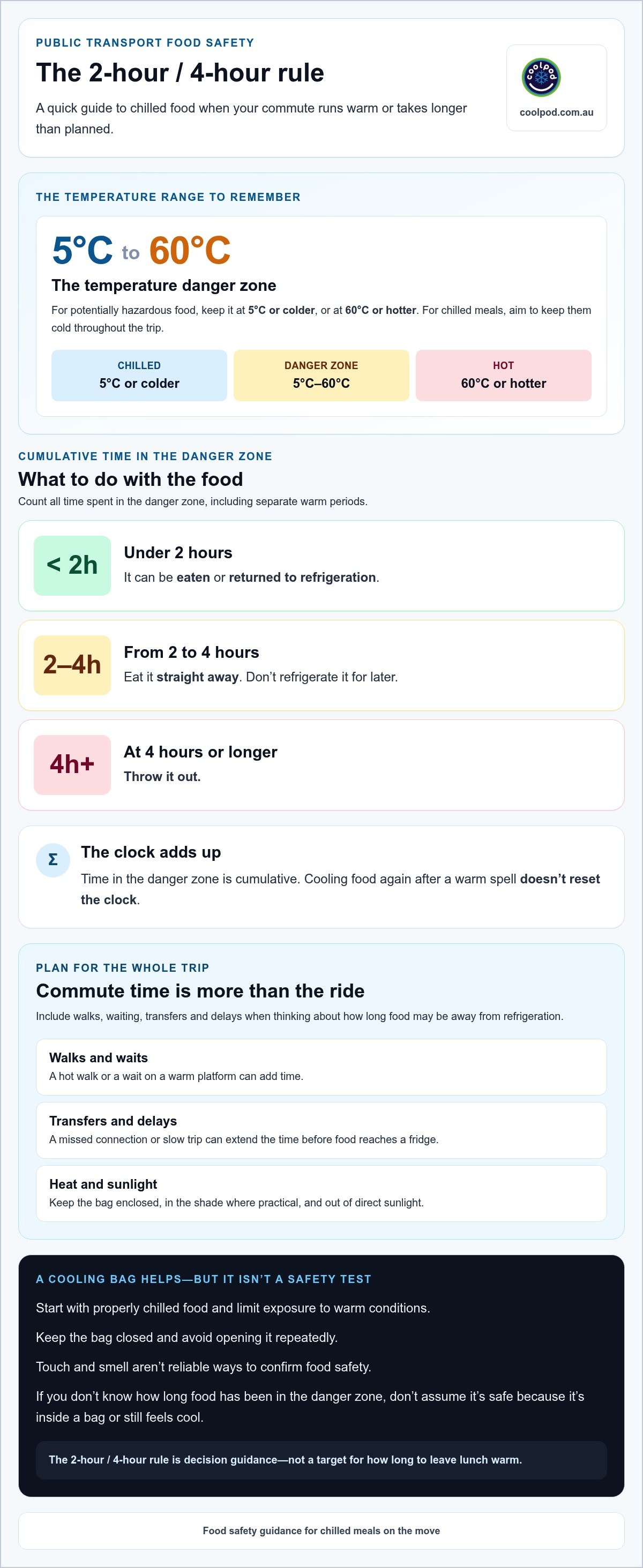
Task: Click the pink 4h+ badge
Action: coord(72,765)
